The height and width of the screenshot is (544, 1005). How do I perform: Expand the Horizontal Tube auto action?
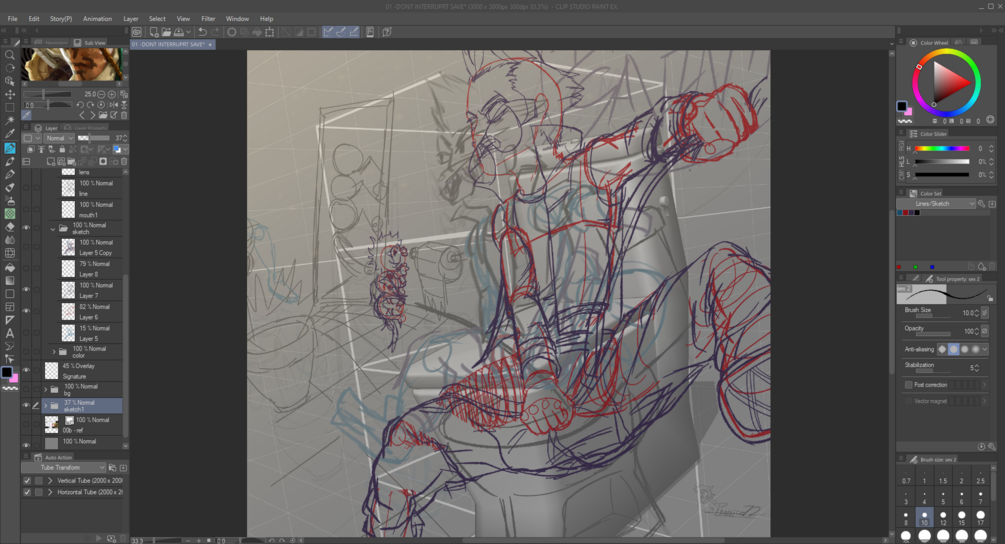[x=49, y=492]
